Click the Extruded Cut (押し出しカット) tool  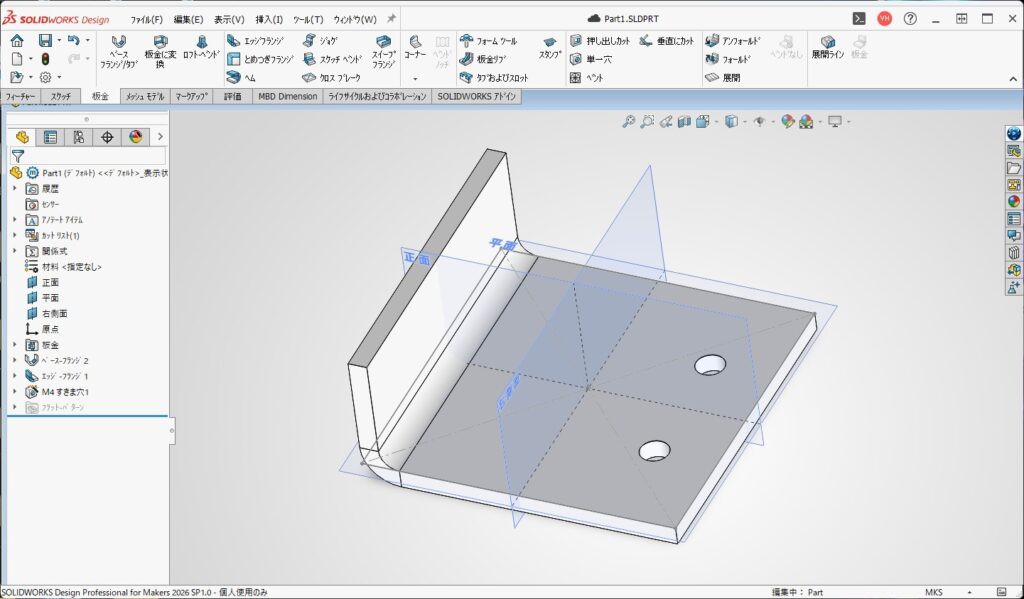pos(600,41)
